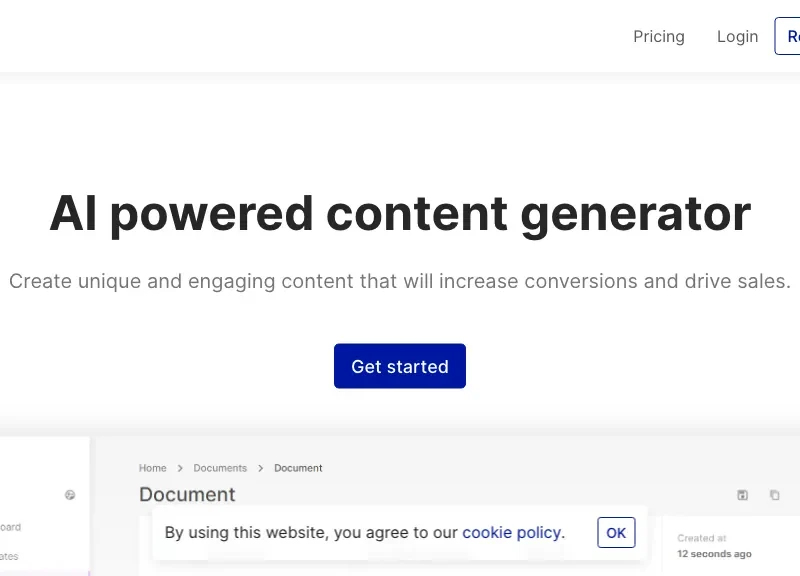
Task: Click the chevron after Documents breadcrumb
Action: (261, 468)
